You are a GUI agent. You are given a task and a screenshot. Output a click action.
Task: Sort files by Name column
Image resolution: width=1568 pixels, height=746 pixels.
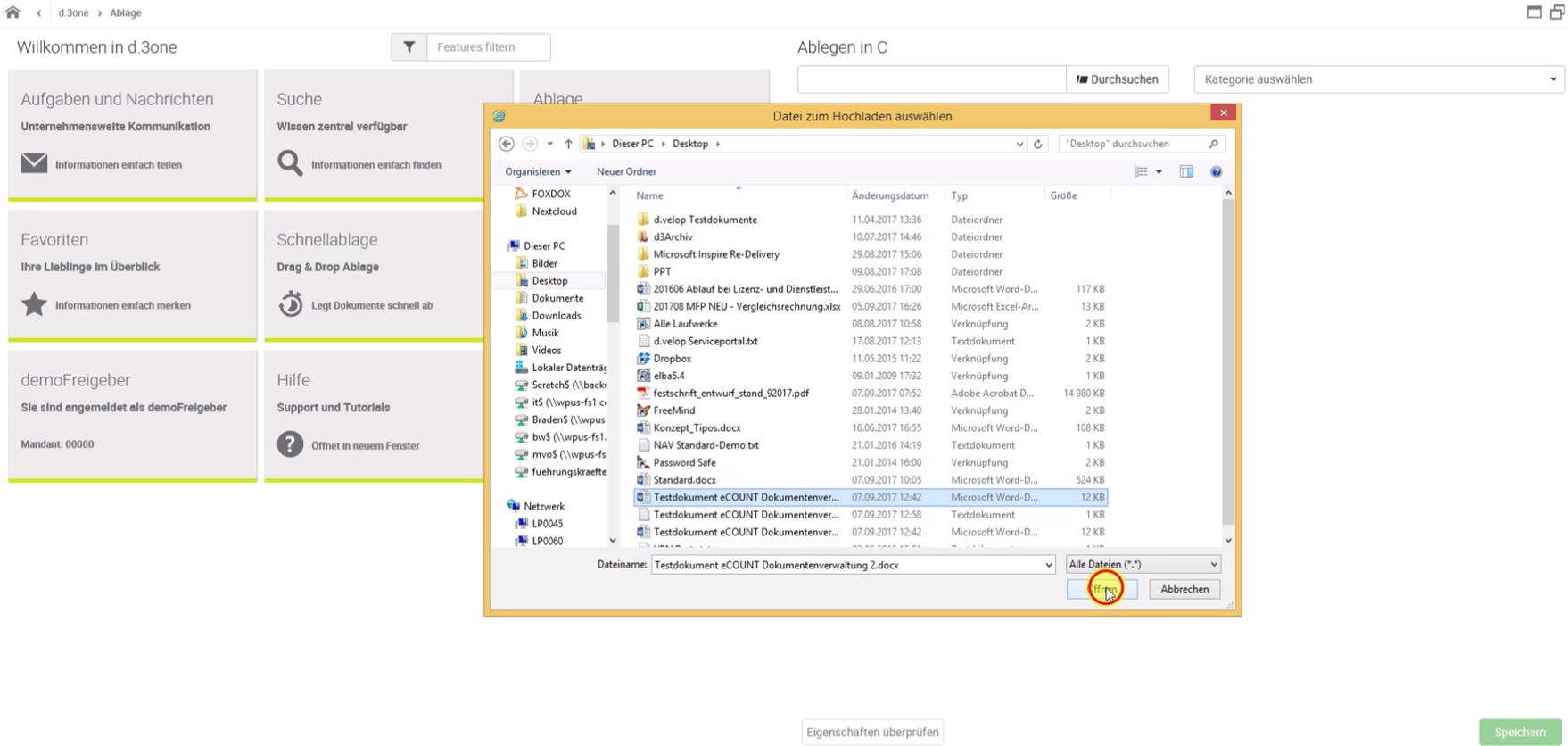click(x=649, y=195)
